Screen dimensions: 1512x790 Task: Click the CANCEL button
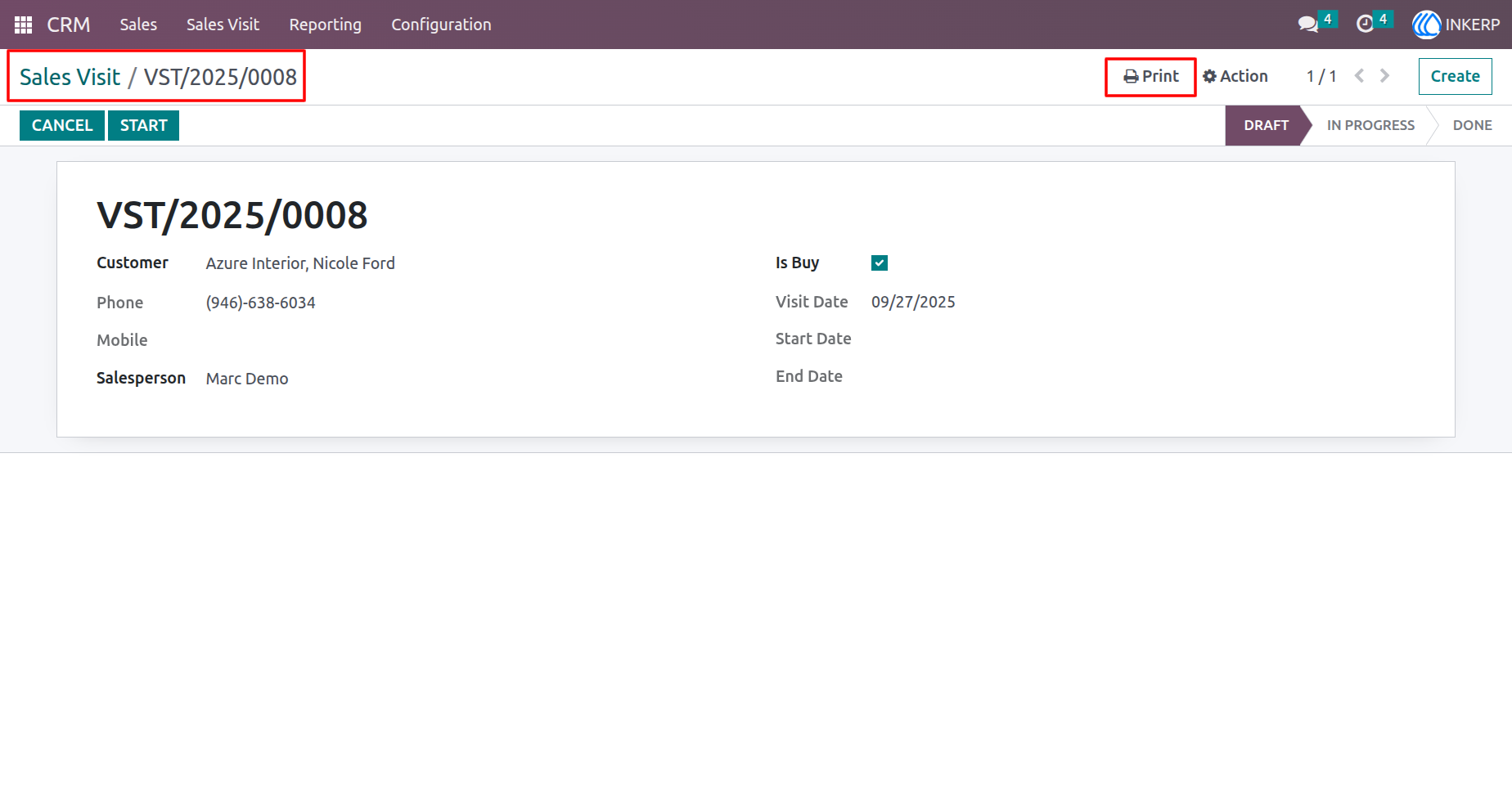pyautogui.click(x=62, y=125)
